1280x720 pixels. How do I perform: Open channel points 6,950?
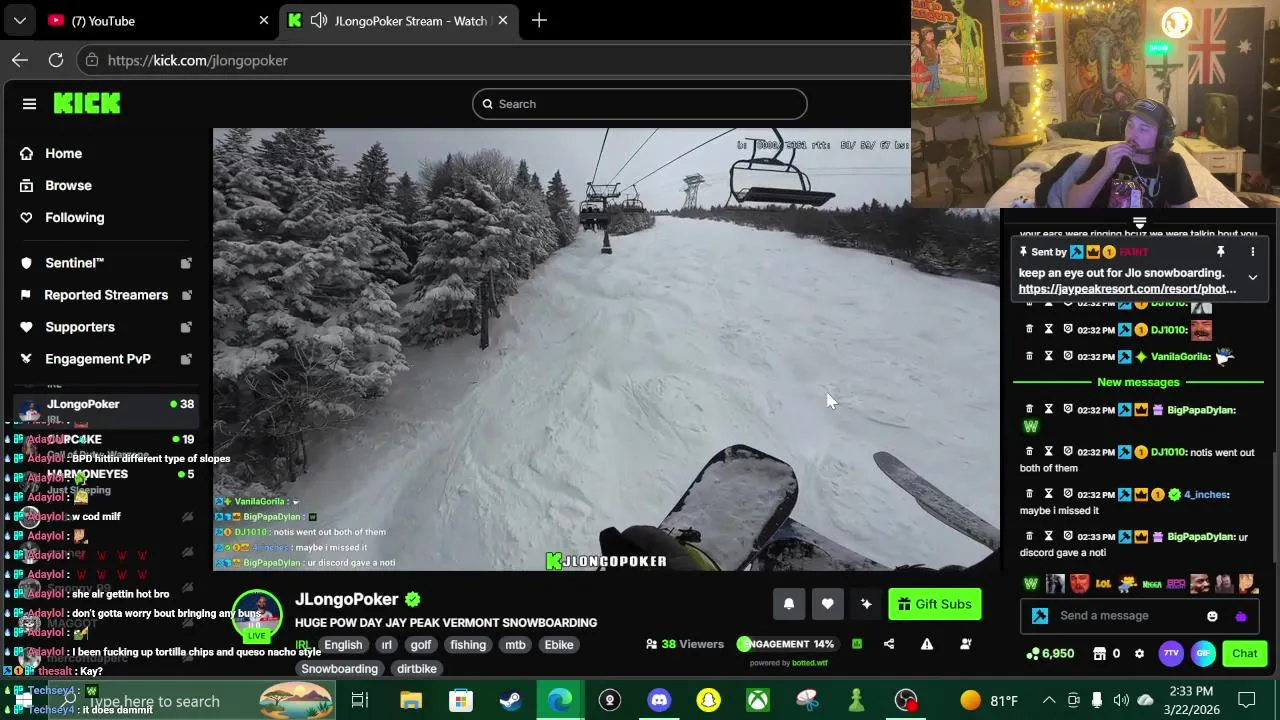pos(1050,653)
